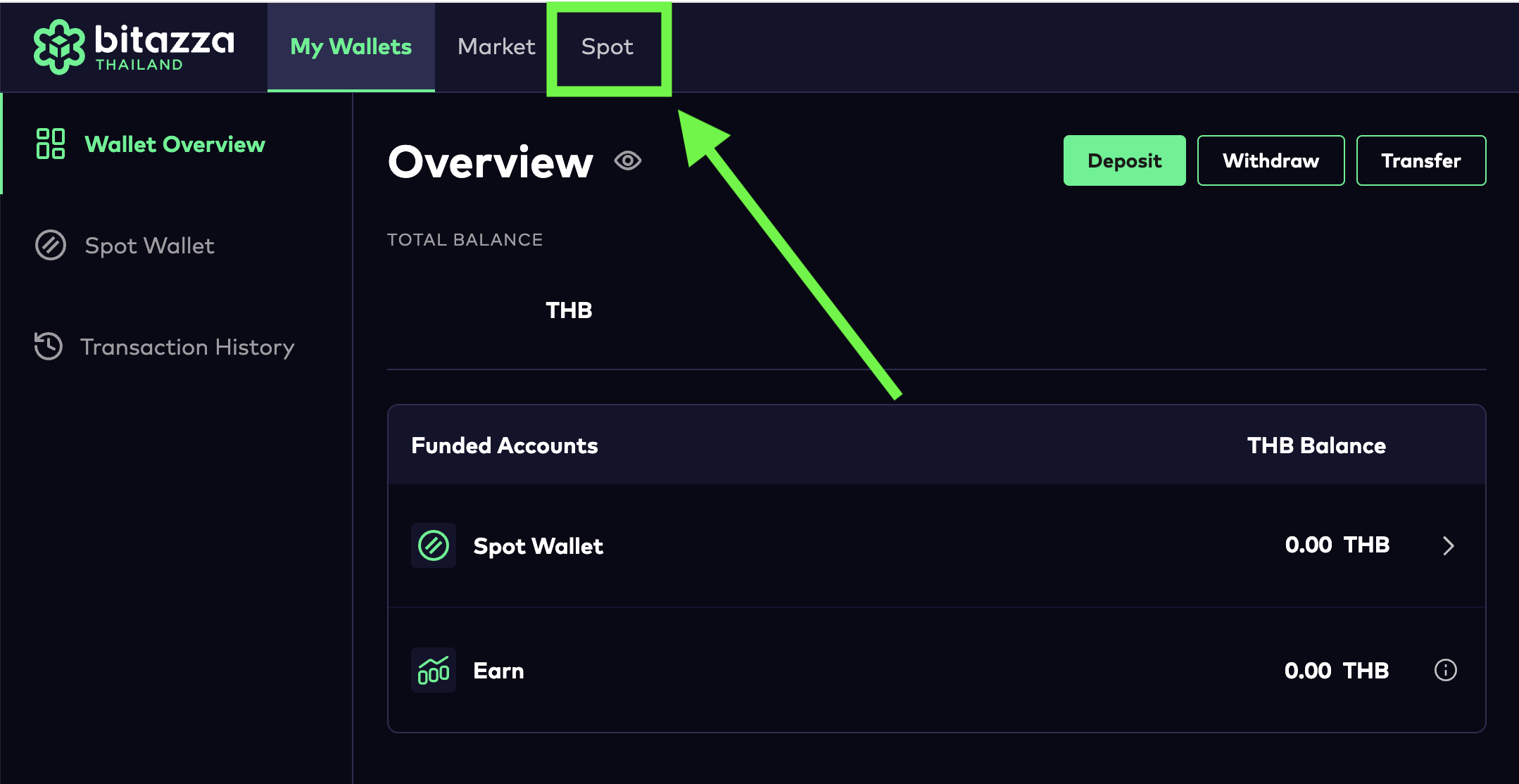Click Spot Wallet 0.00 THB balance

(x=1337, y=545)
